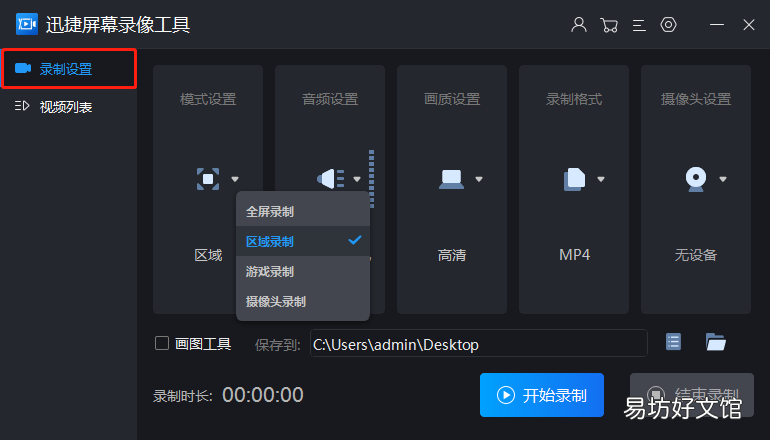Close the recorder window
Image resolution: width=770 pixels, height=440 pixels.
coord(749,25)
